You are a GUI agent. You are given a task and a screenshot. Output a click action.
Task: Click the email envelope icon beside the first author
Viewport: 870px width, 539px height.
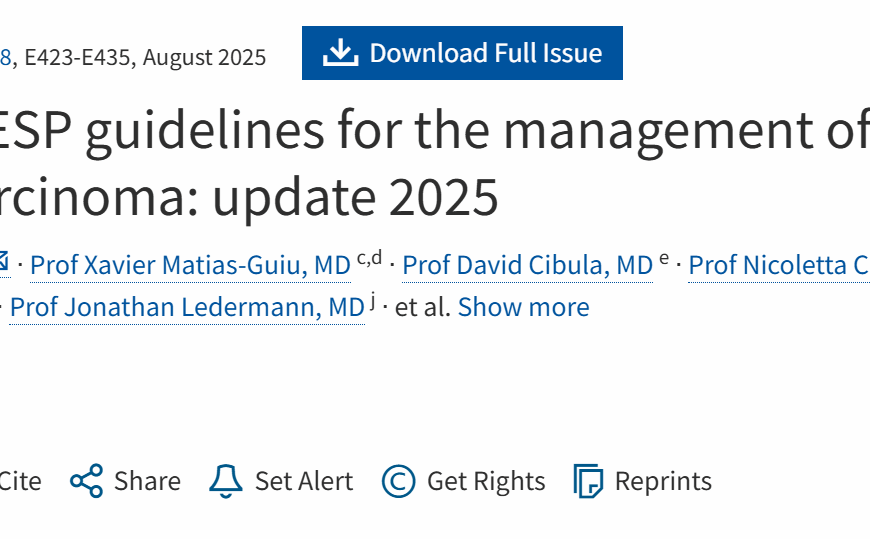coord(3,261)
